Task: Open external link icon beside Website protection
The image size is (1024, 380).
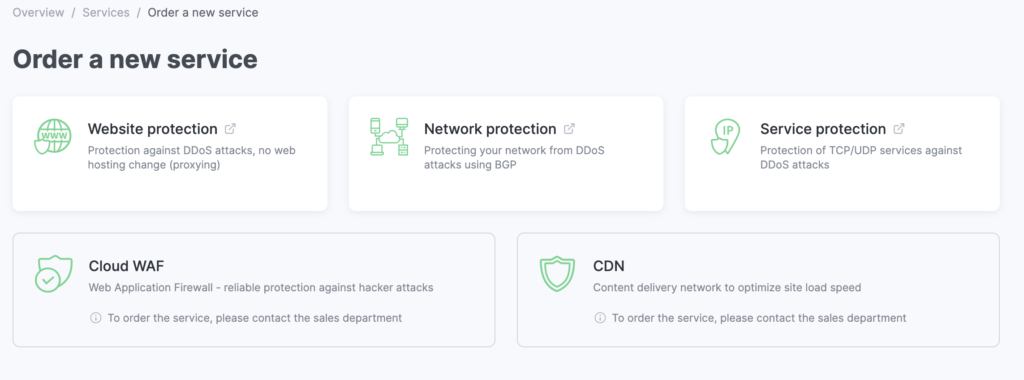Action: (x=230, y=129)
